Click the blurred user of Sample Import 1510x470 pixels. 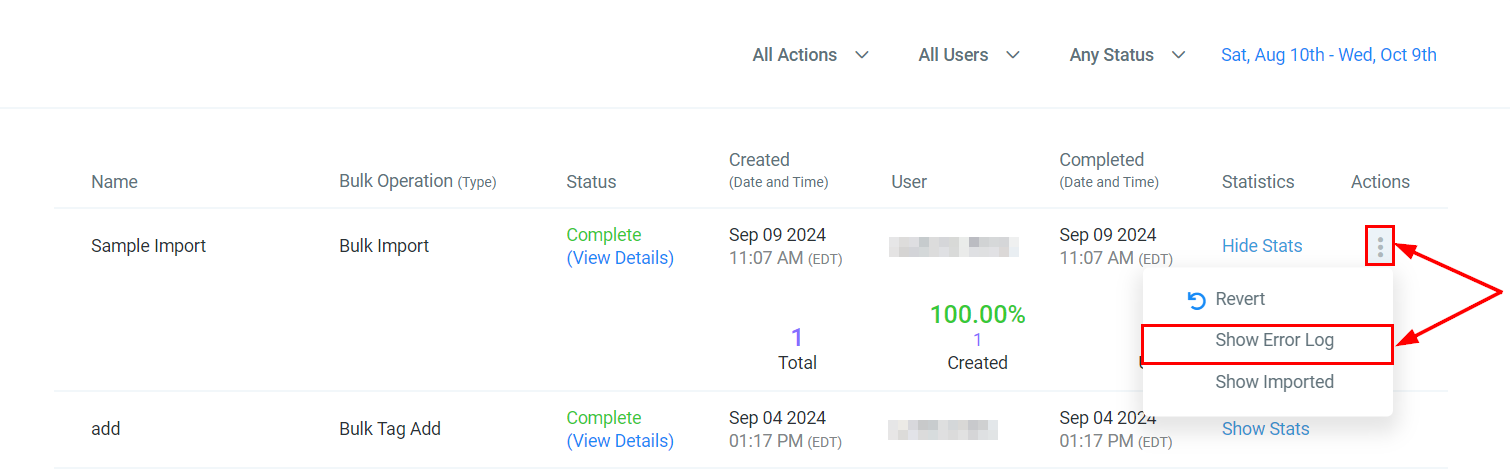[953, 247]
